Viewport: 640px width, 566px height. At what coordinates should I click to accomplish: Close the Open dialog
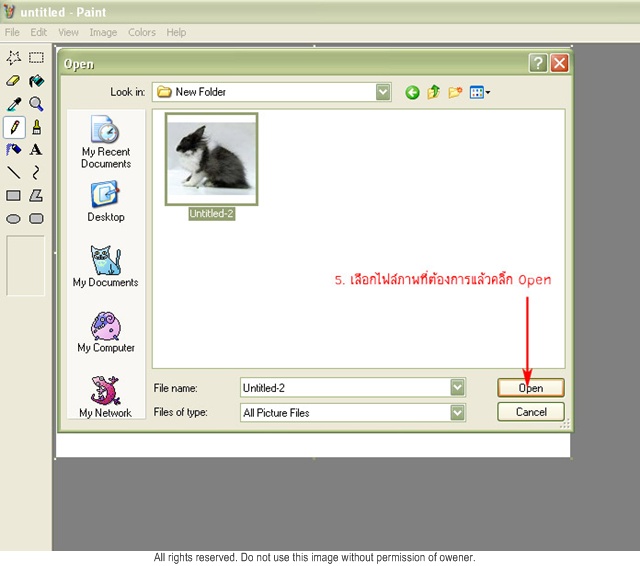pos(559,63)
